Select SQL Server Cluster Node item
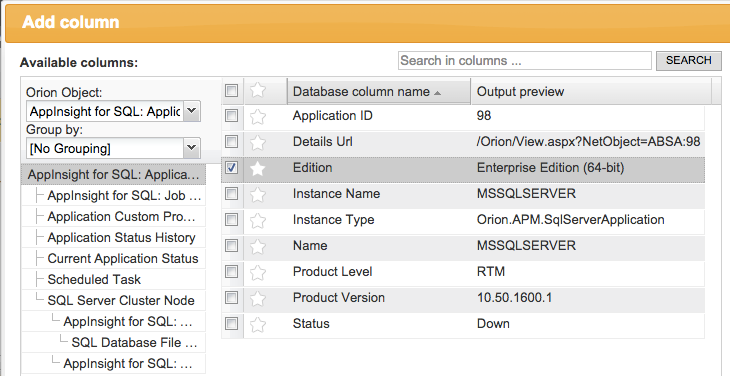730x376 pixels. (x=121, y=301)
